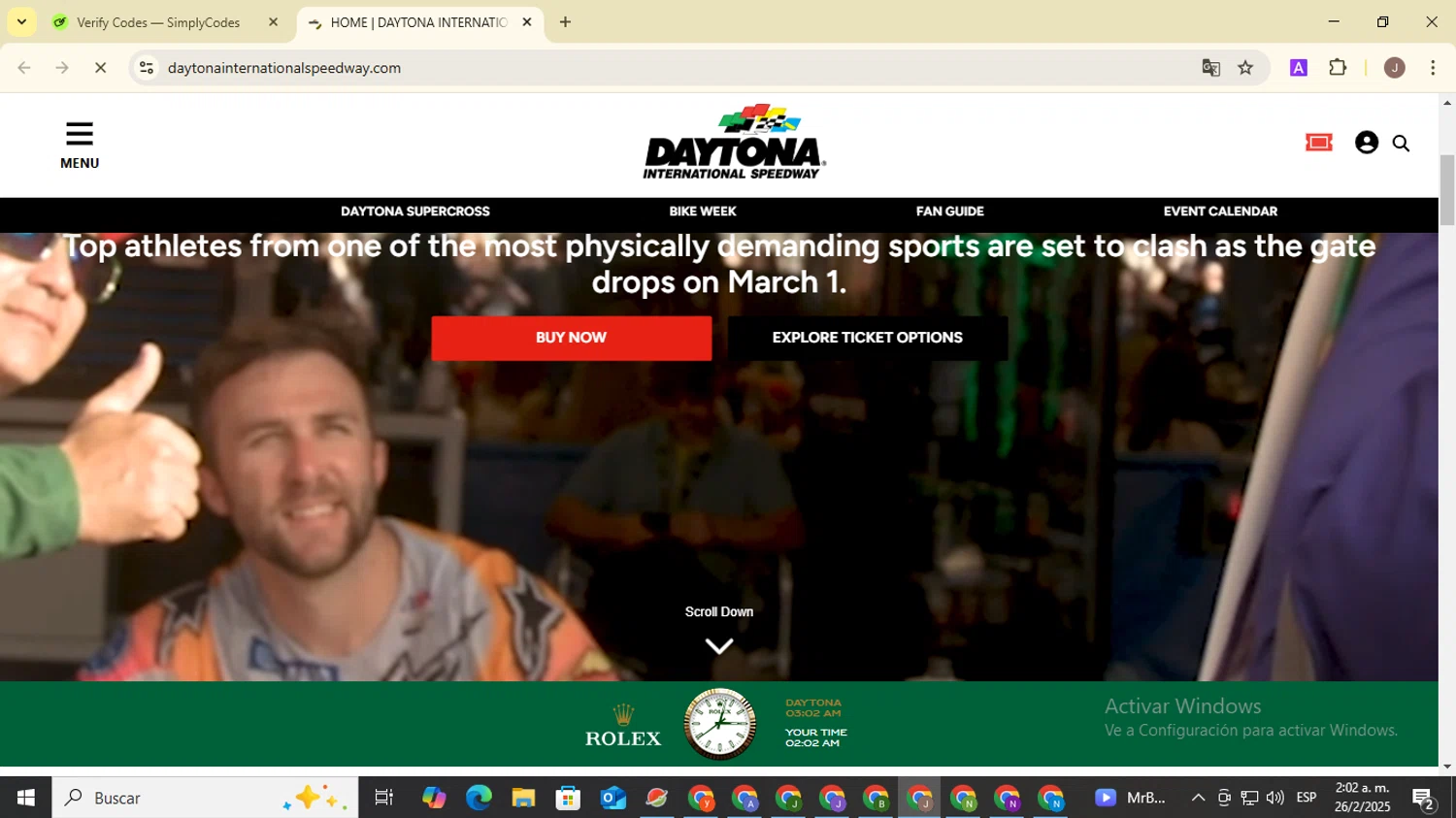Open the purple A extension icon
Screen dimensions: 1456x818
(1298, 68)
